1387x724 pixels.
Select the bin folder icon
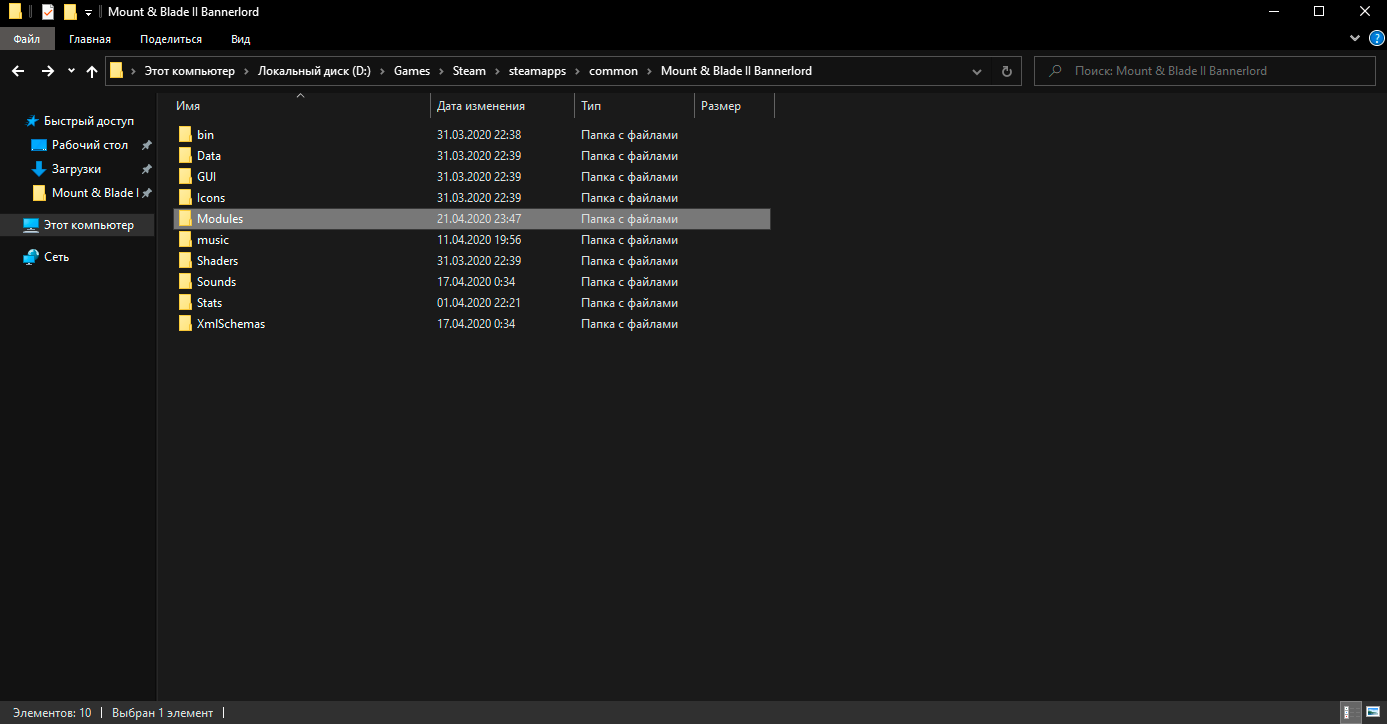pos(185,134)
